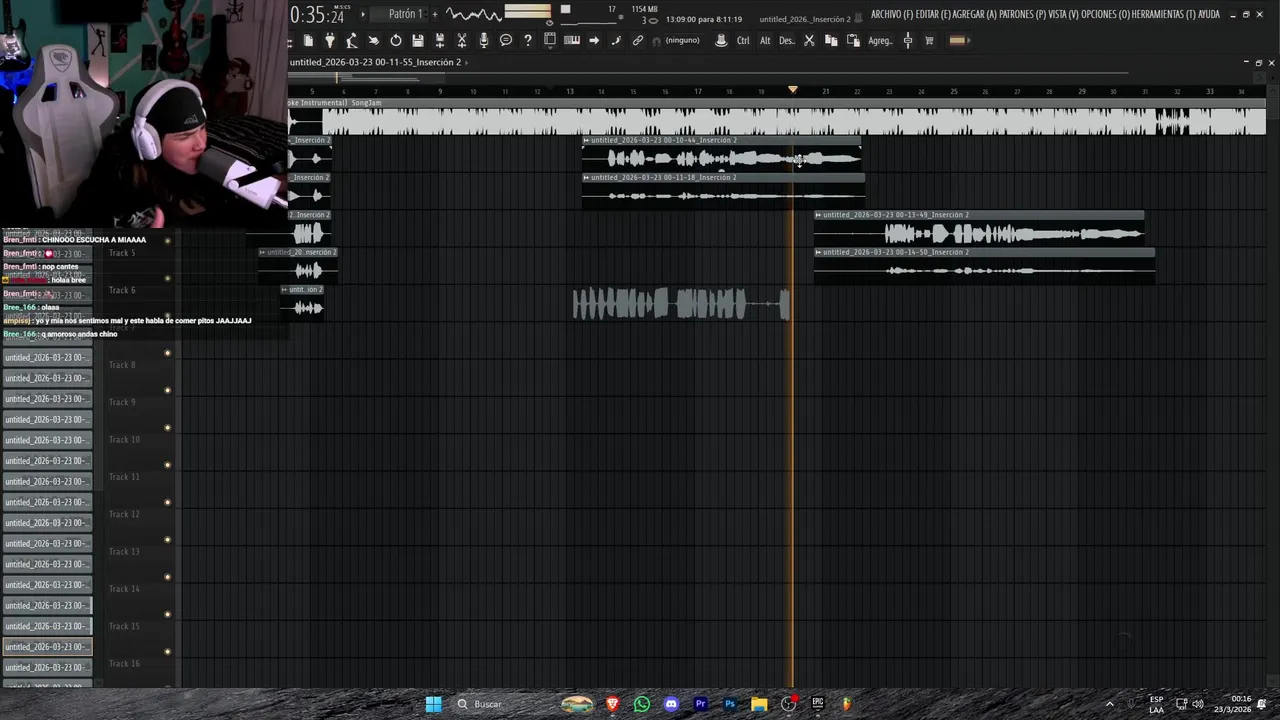The height and width of the screenshot is (720, 1280).
Task: Open Photoshop from taskbar
Action: pyautogui.click(x=730, y=704)
